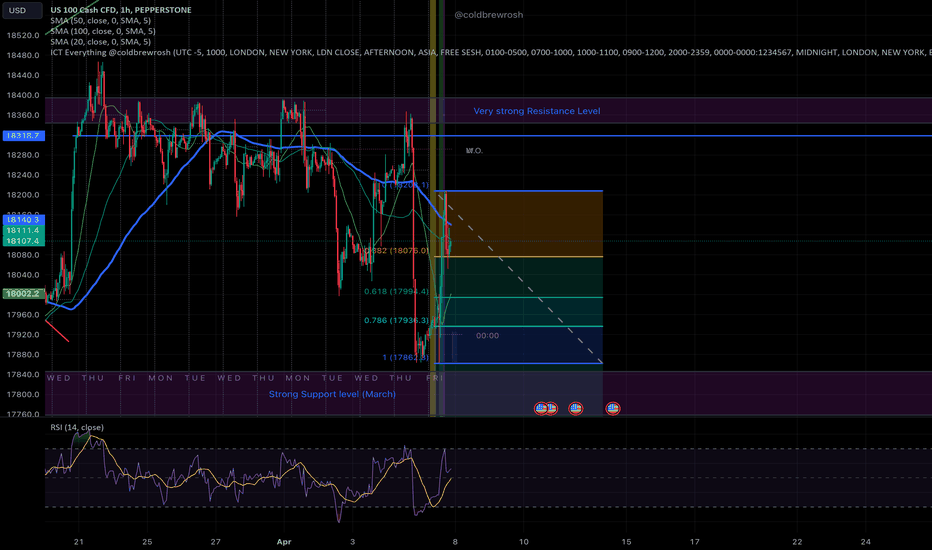932x550 pixels.
Task: Click the 18400.0 level on the price axis
Action: coord(23,95)
